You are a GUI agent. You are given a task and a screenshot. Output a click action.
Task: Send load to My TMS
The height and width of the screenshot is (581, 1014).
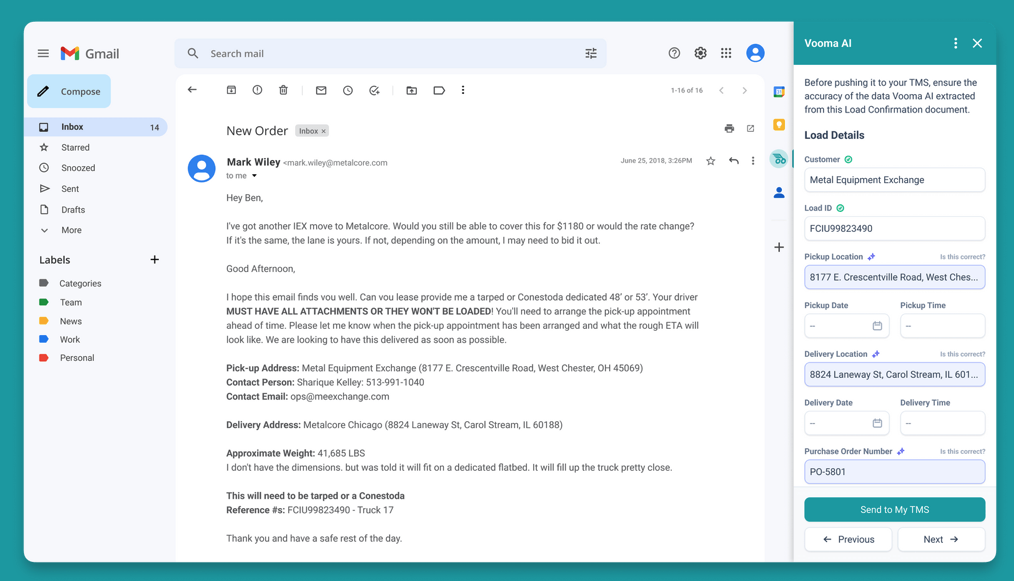(x=894, y=510)
